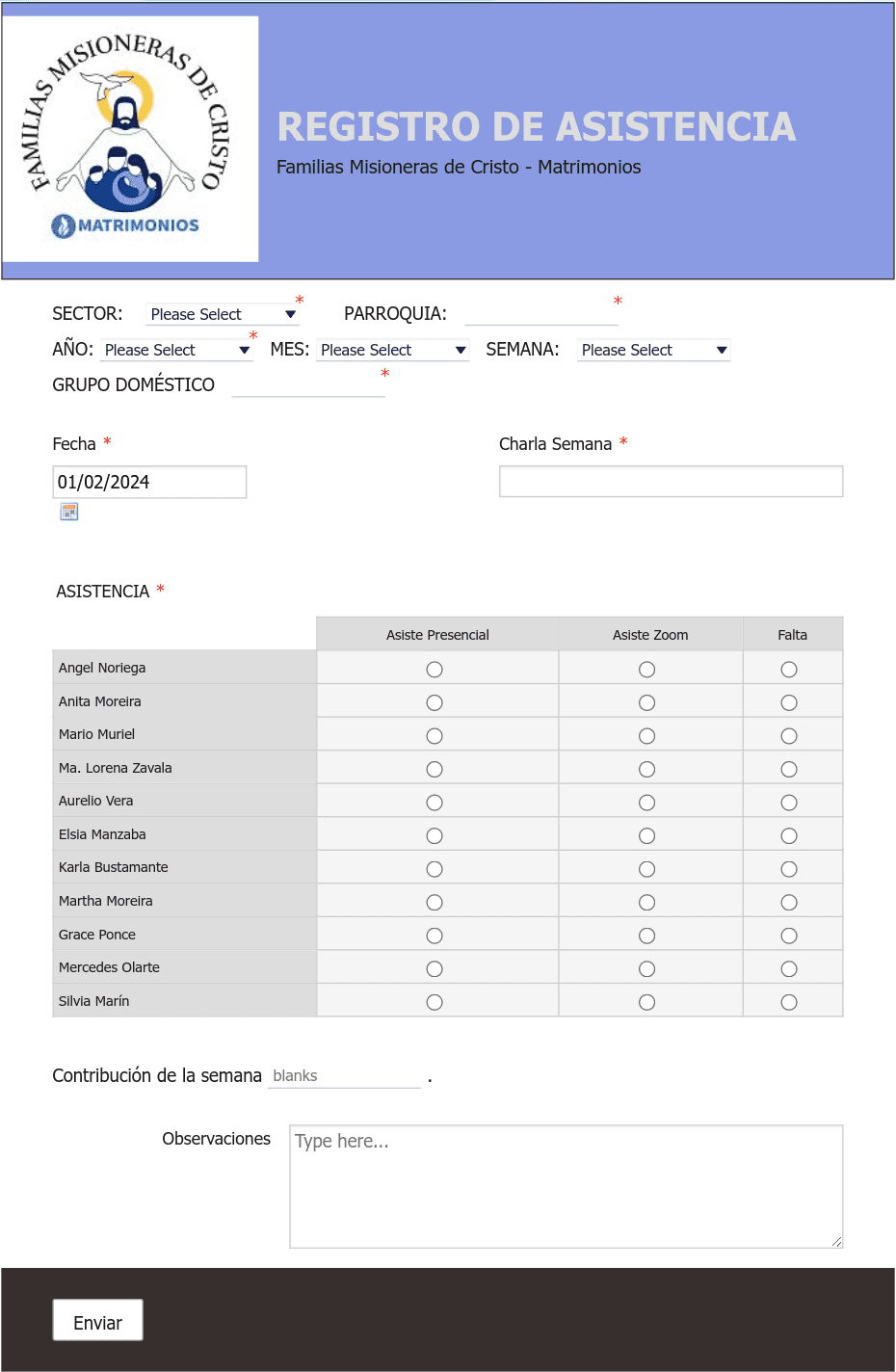
Task: Click the PARROQUIA input field
Action: [540, 314]
